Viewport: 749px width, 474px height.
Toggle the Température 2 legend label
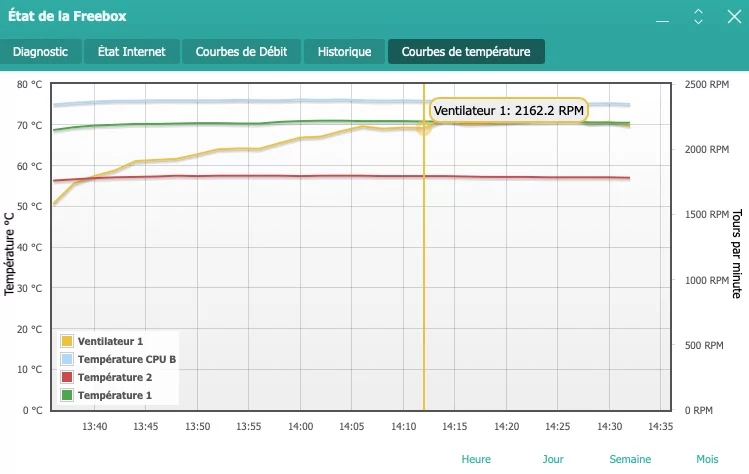pyautogui.click(x=115, y=377)
